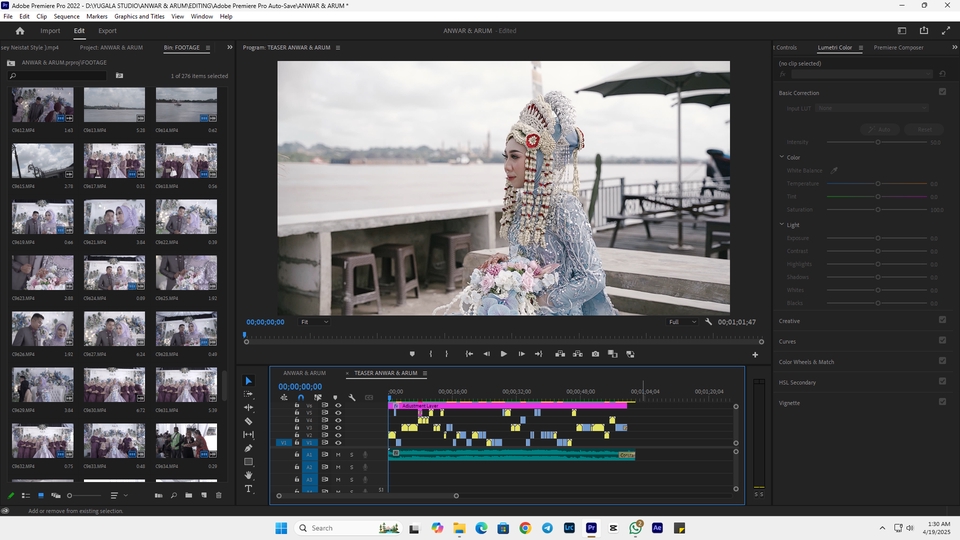
Task: Open the Full playback resolution dropdown
Action: (x=683, y=322)
